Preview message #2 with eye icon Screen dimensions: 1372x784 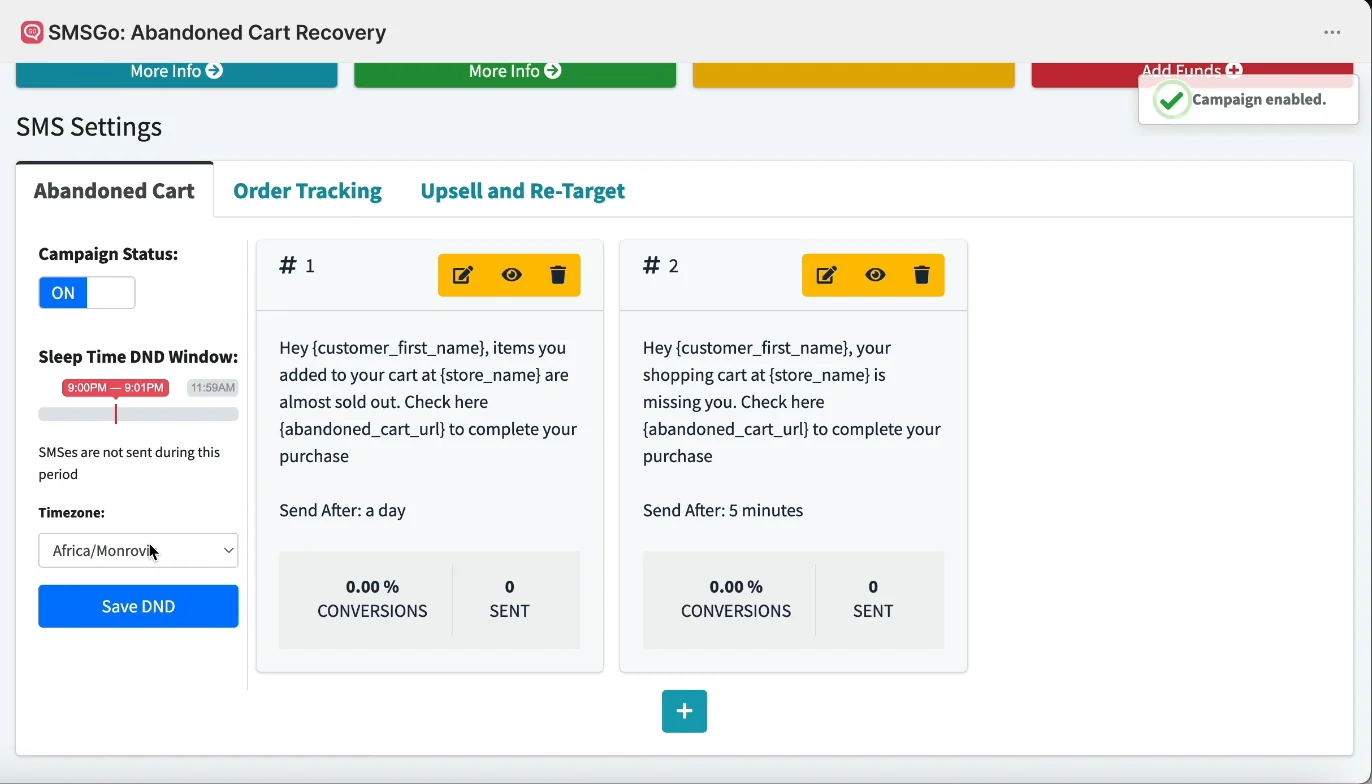pyautogui.click(x=875, y=275)
